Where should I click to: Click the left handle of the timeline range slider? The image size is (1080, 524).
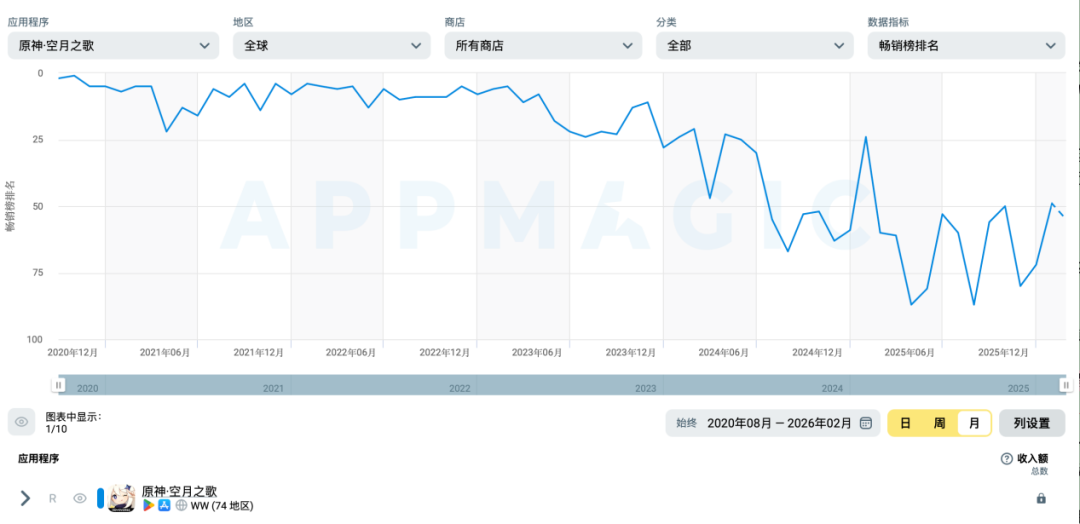(x=59, y=385)
